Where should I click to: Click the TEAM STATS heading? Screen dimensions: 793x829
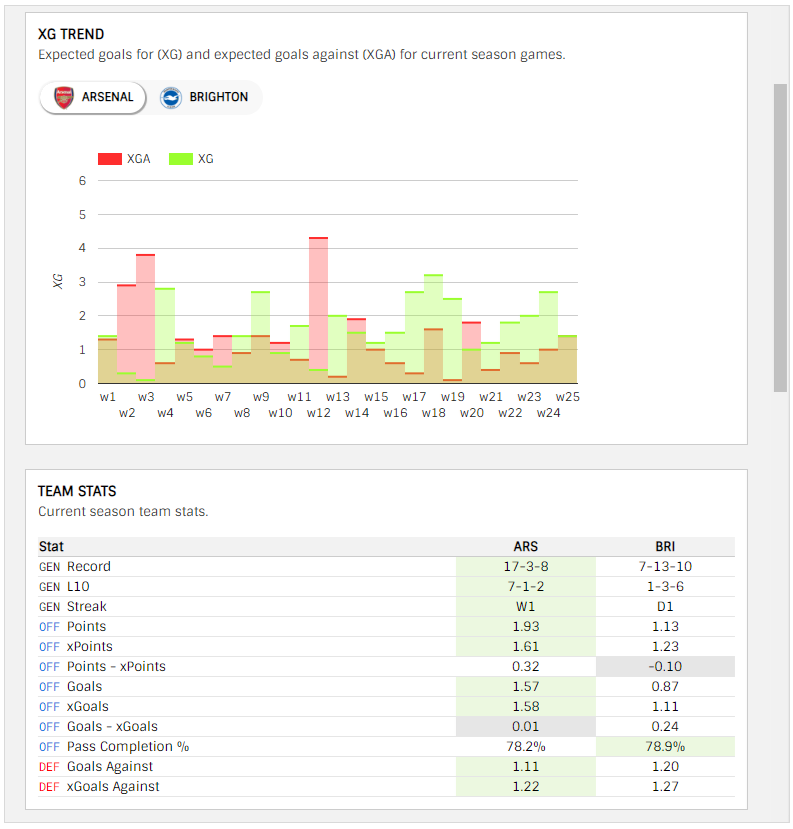[77, 491]
